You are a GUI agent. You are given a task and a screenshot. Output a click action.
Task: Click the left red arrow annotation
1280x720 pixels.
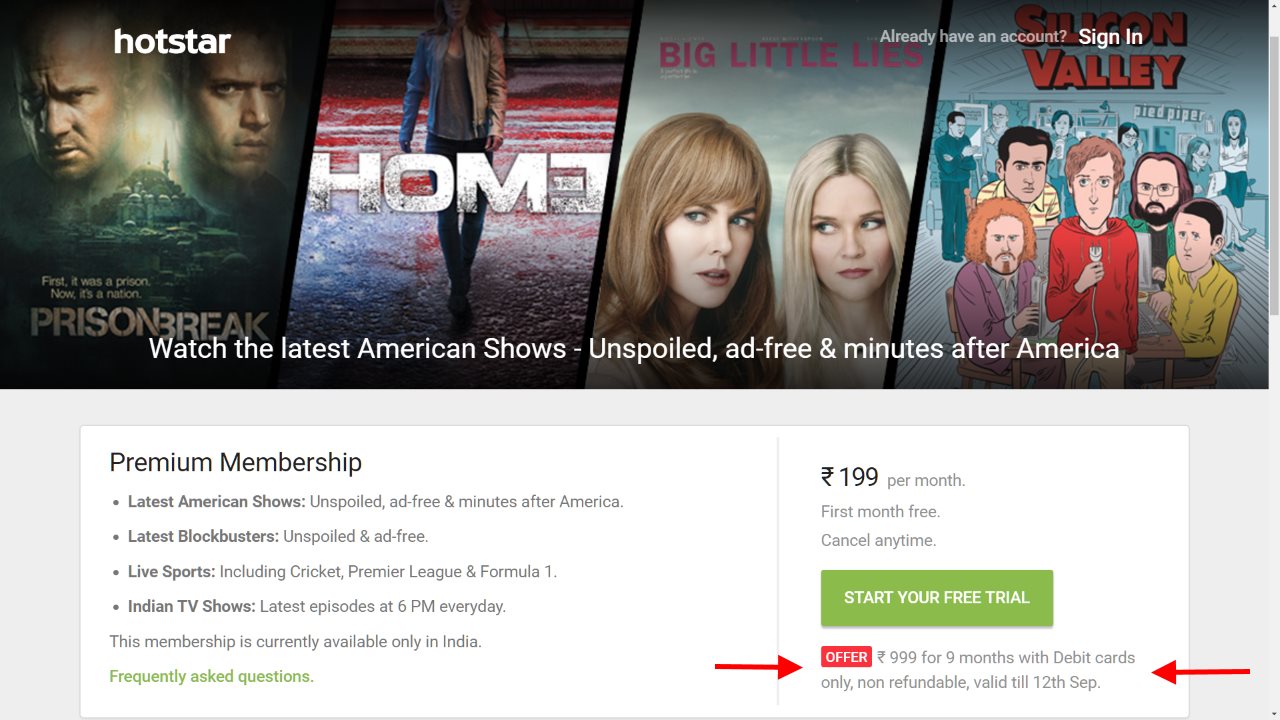click(x=758, y=668)
